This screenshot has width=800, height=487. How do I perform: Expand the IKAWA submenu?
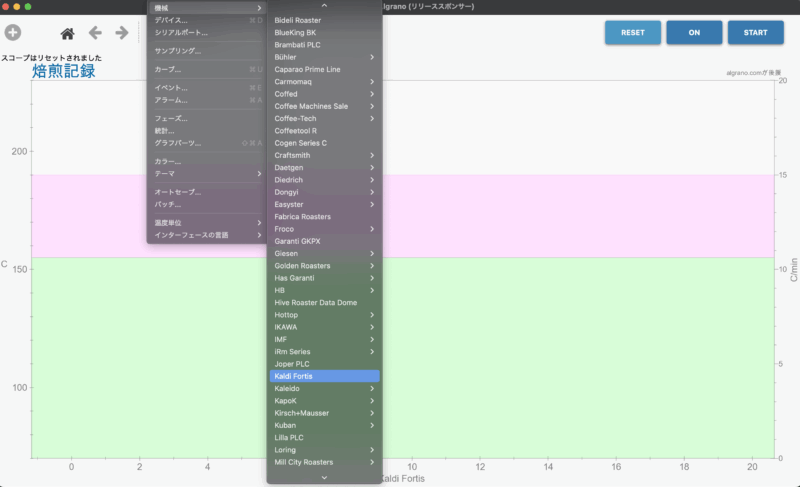click(x=324, y=327)
